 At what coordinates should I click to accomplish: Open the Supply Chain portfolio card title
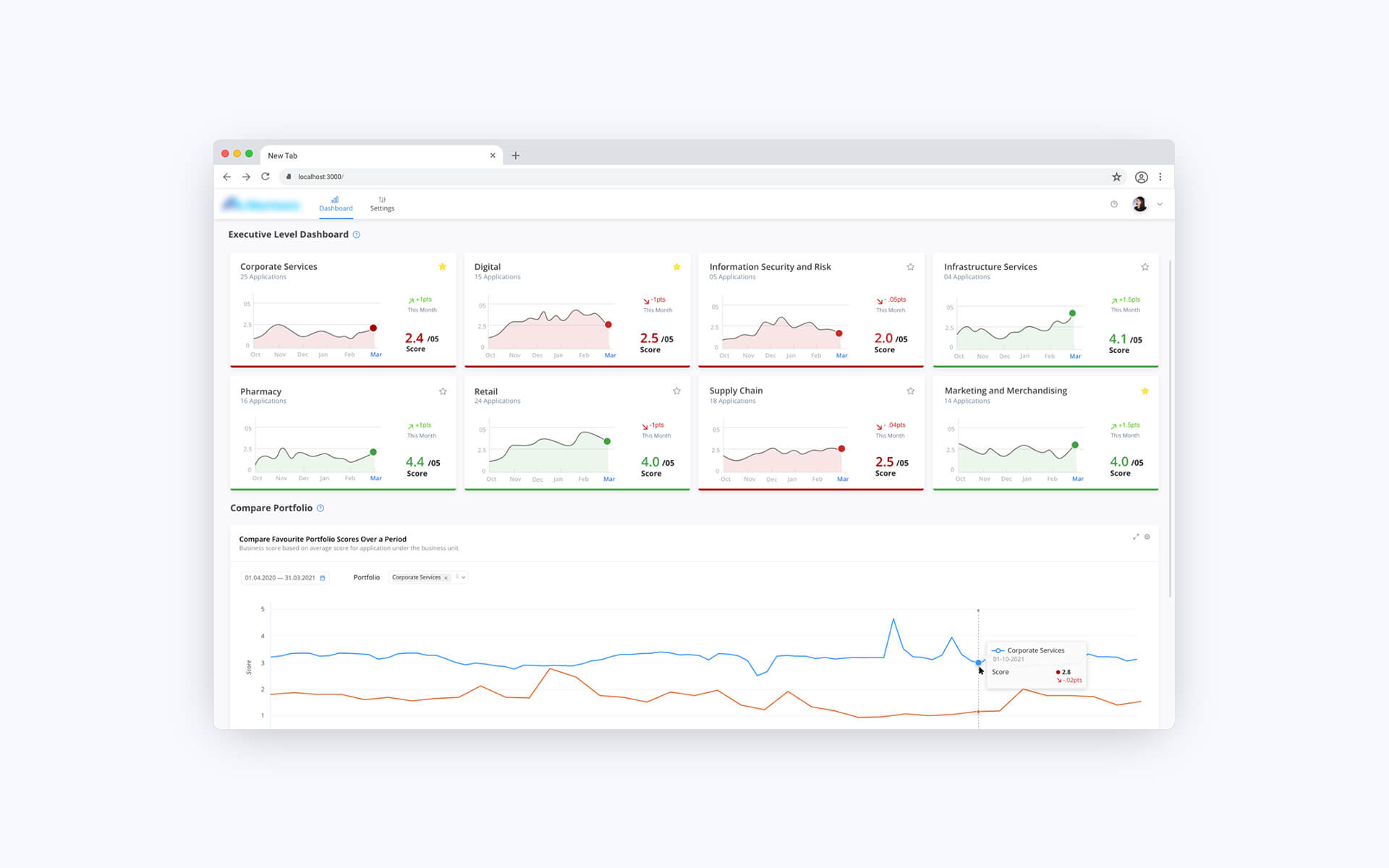click(x=736, y=391)
